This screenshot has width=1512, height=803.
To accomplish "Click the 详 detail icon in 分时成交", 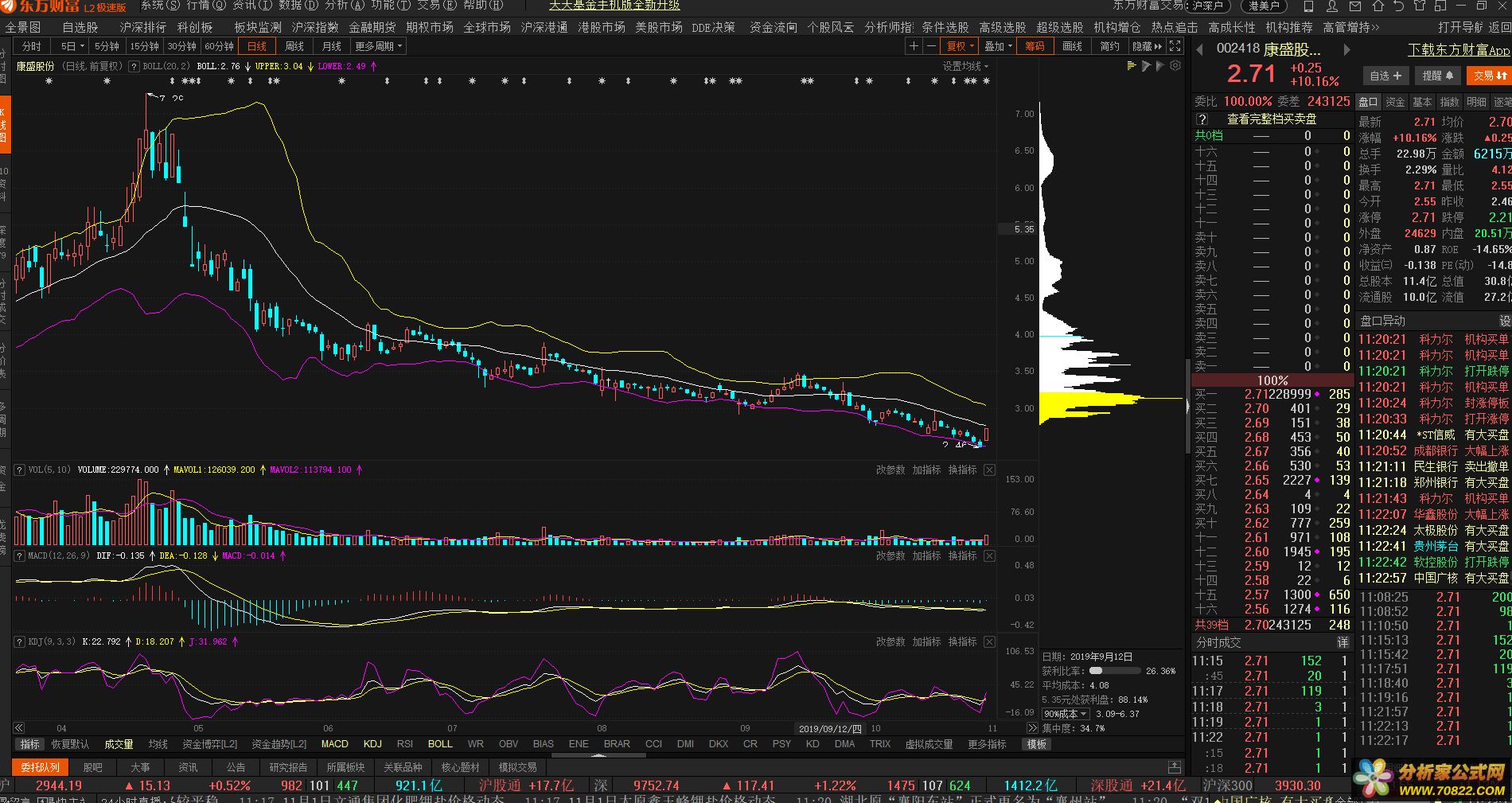I will (x=1343, y=642).
